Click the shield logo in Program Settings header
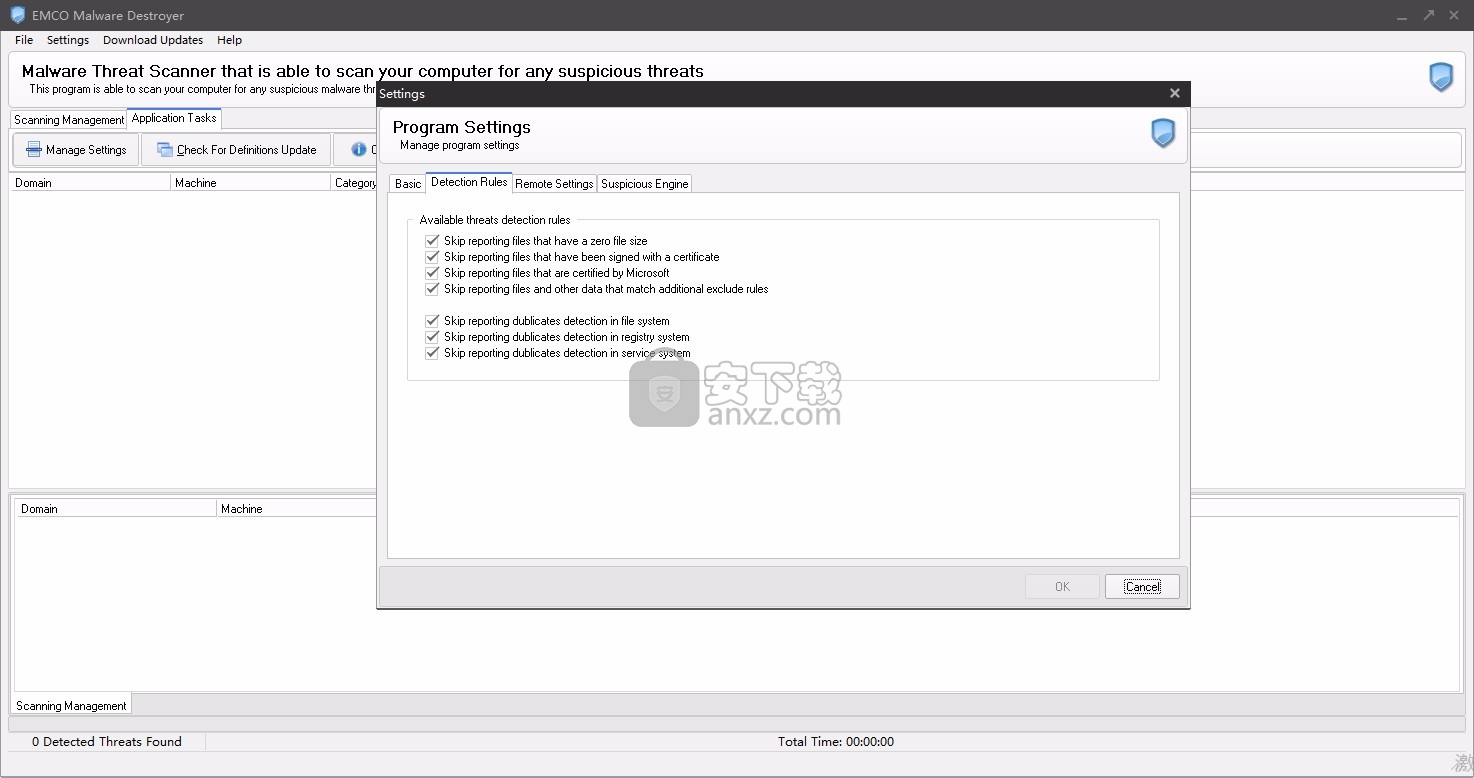This screenshot has width=1474, height=778. click(1163, 133)
